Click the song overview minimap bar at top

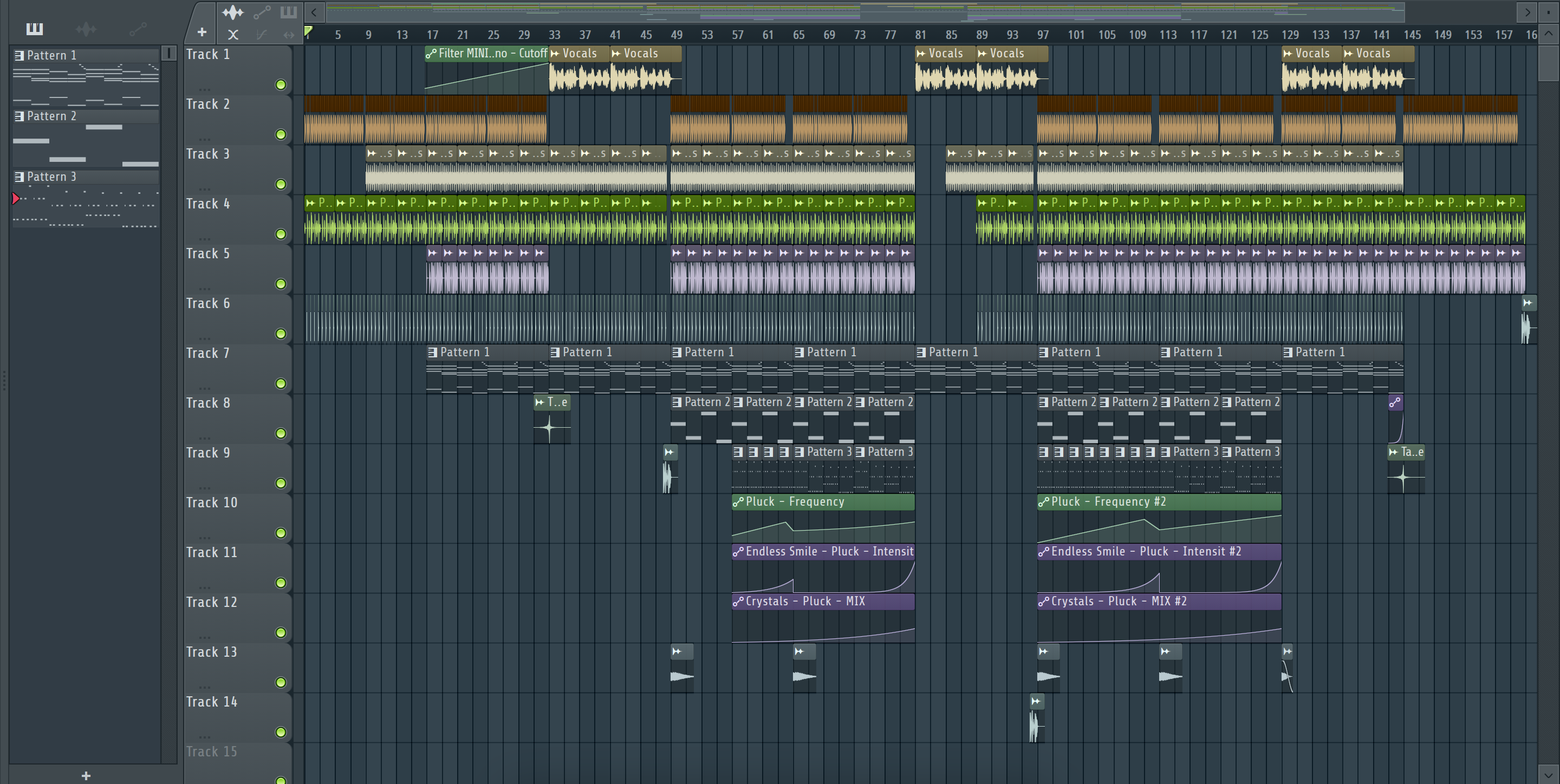(865, 11)
